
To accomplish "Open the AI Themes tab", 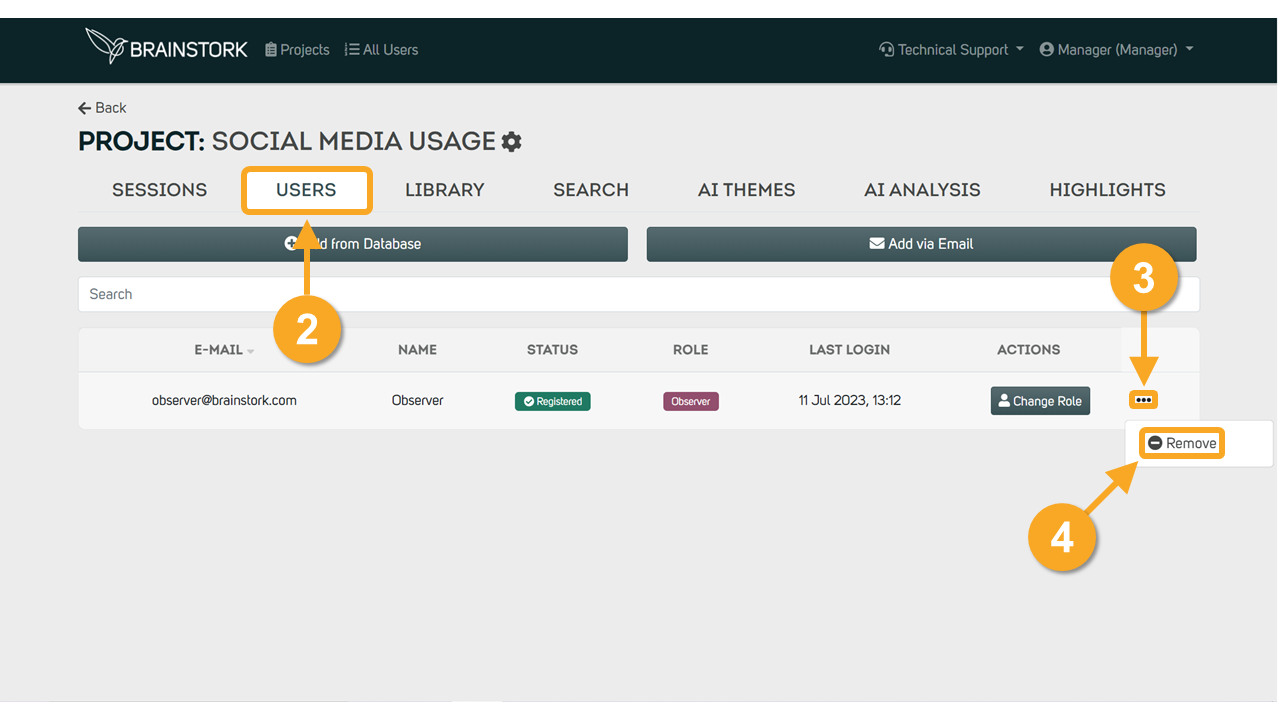I will [x=747, y=190].
